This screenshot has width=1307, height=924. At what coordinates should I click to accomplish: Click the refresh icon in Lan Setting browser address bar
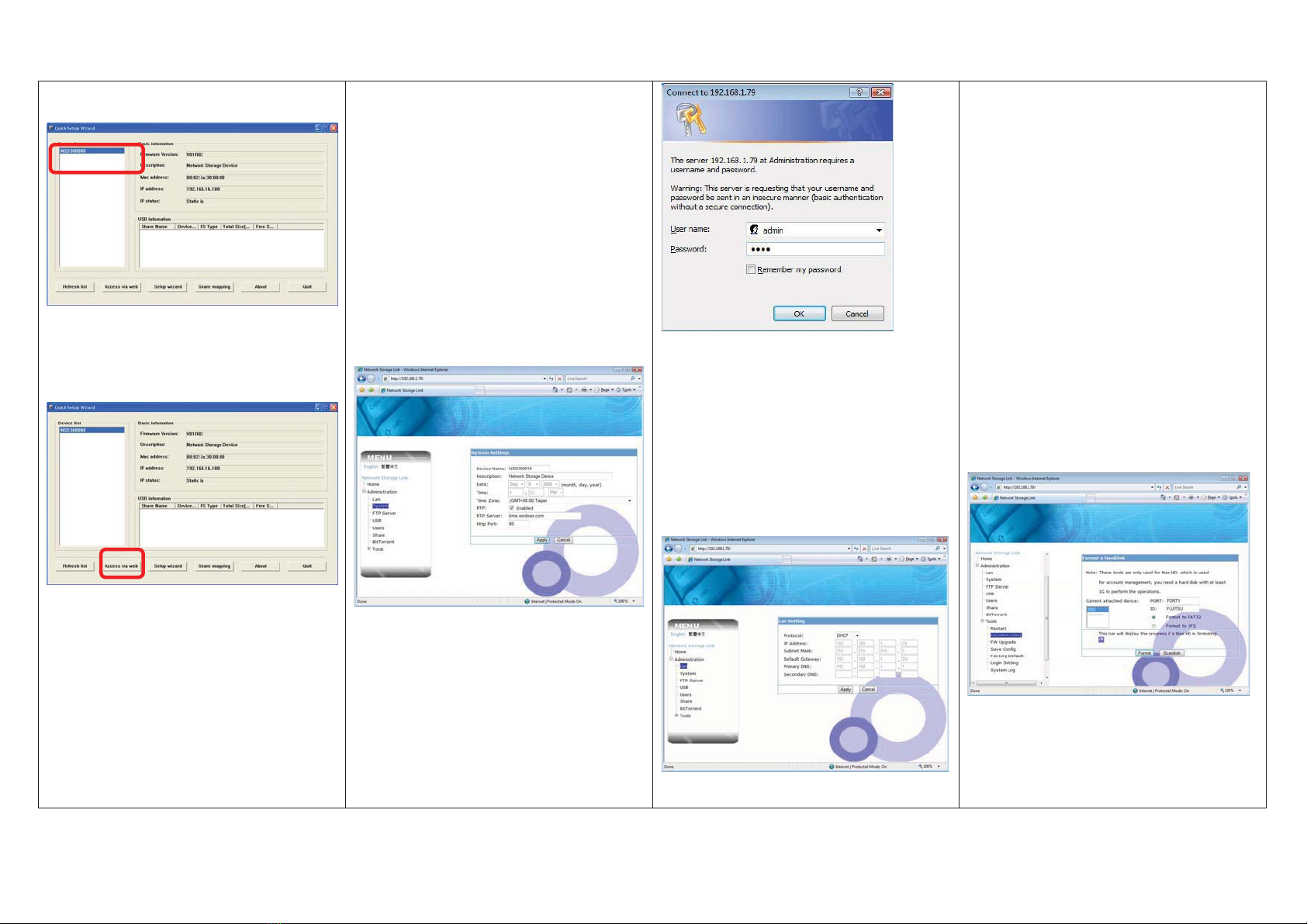click(856, 549)
